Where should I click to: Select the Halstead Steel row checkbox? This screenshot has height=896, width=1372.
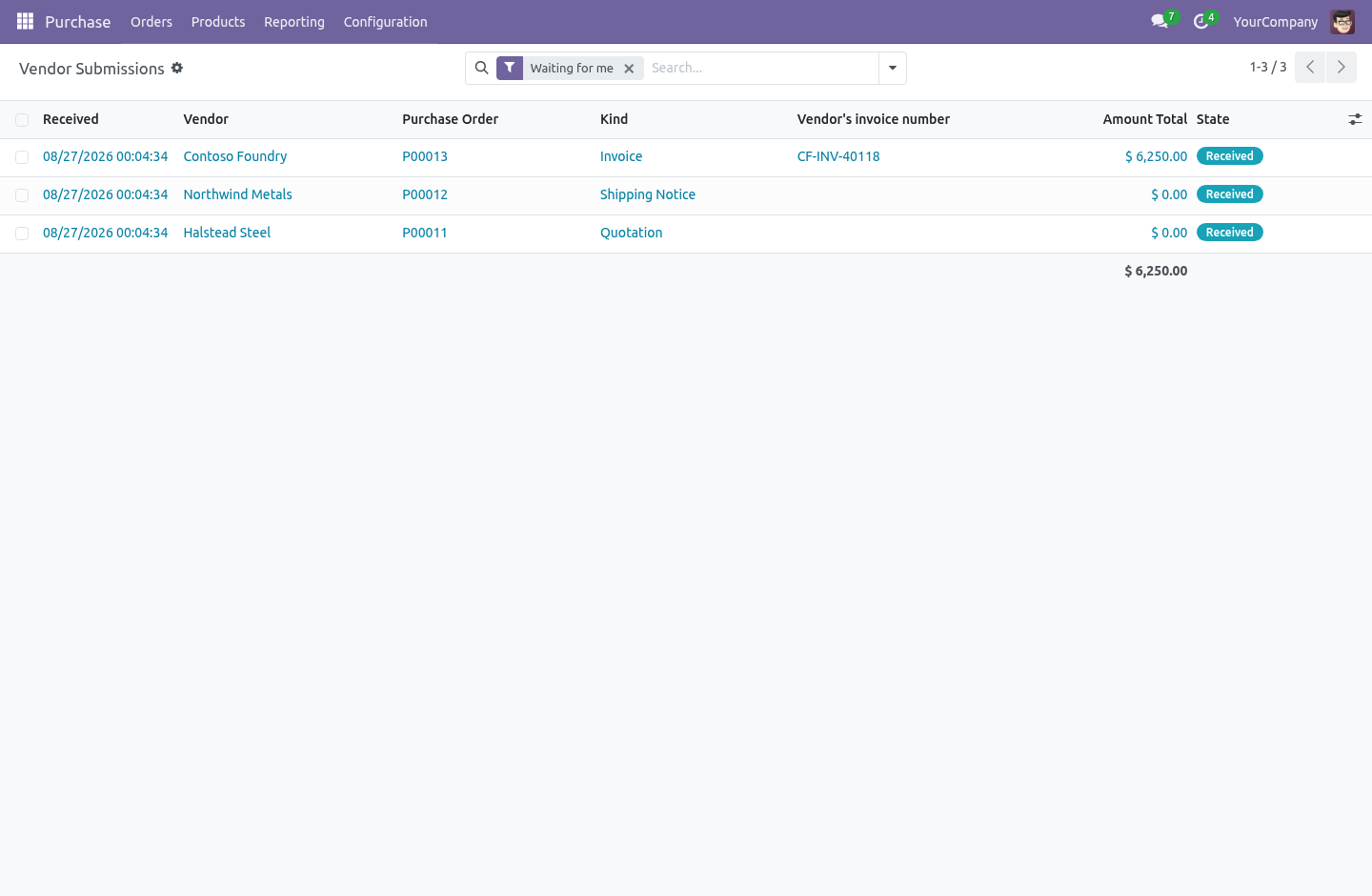(22, 234)
